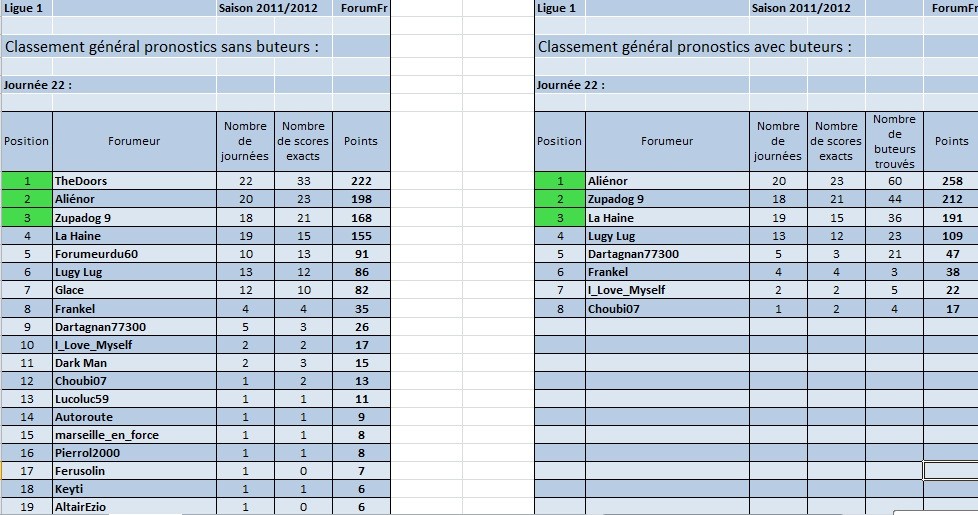Image resolution: width=978 pixels, height=515 pixels.
Task: Click the Pierrol2000 name cell
Action: pyautogui.click(x=134, y=453)
